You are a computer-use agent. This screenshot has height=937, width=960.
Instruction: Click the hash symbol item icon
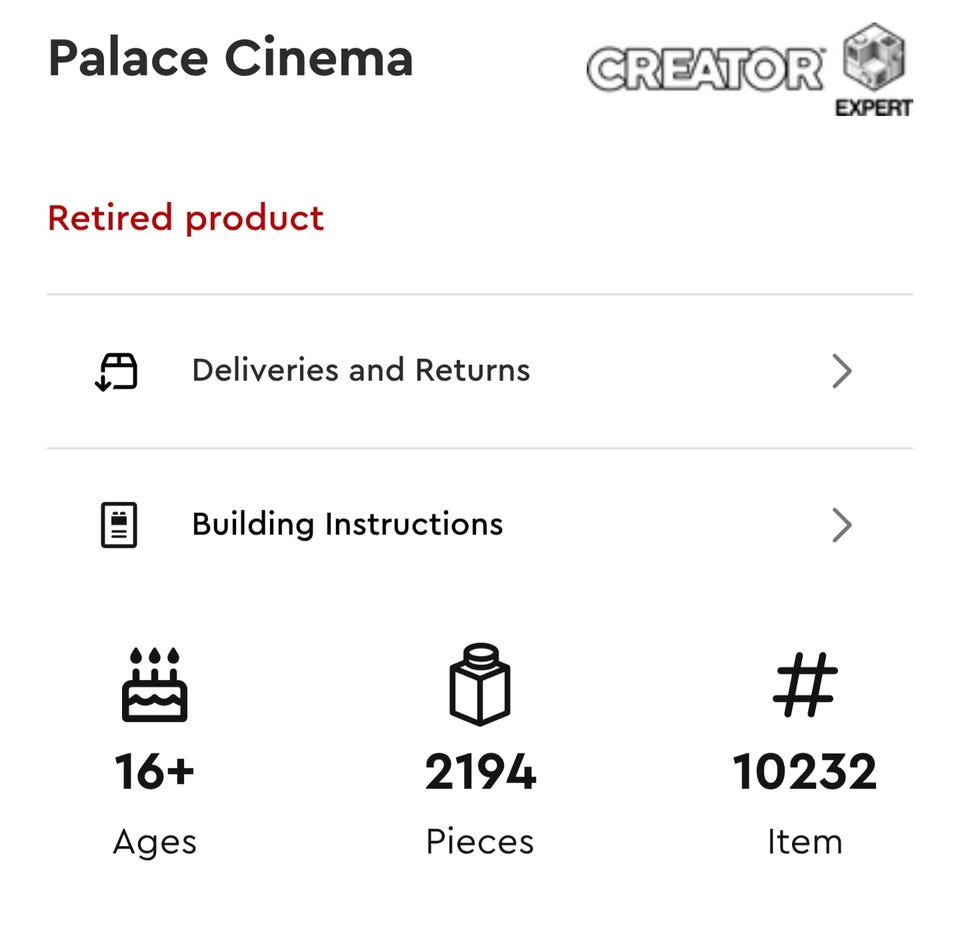point(805,686)
